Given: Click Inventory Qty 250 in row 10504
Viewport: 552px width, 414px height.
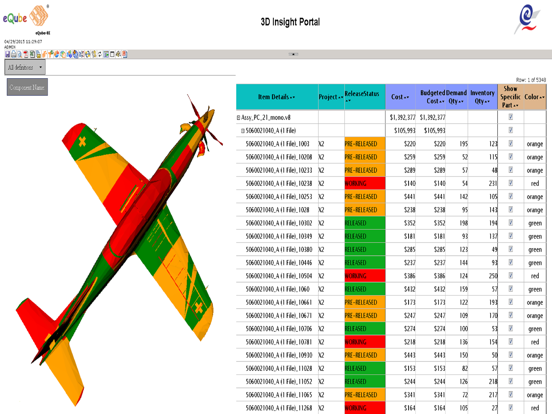Looking at the screenshot, I should click(493, 276).
